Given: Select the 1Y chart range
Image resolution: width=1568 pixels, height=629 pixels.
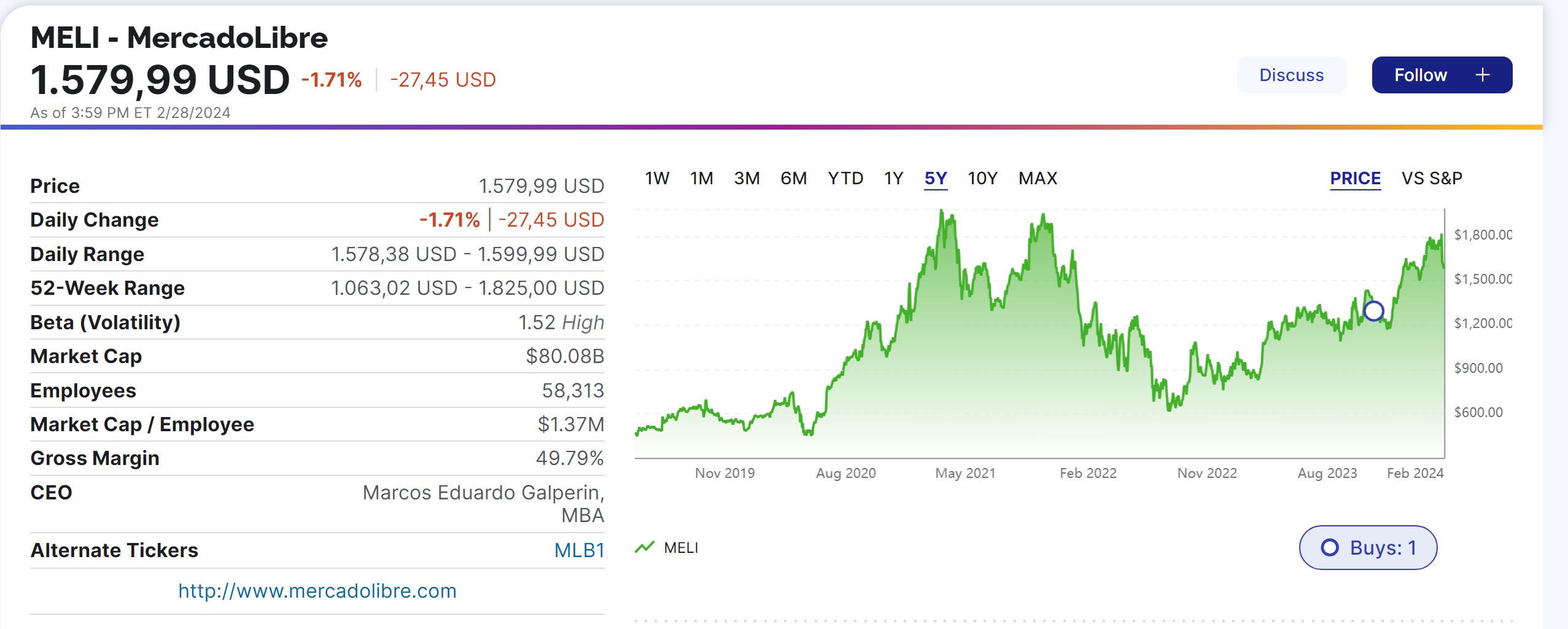Looking at the screenshot, I should pos(894,178).
